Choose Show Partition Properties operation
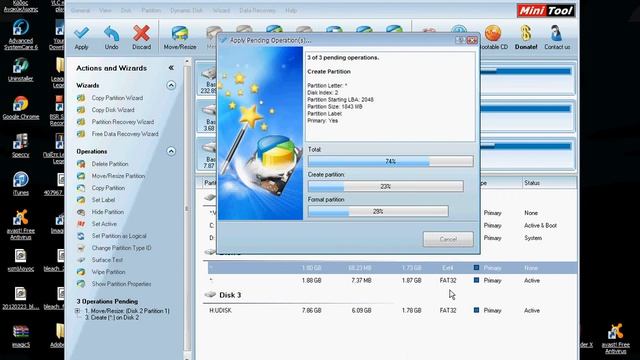Image resolution: width=640 pixels, height=360 pixels. [121, 284]
